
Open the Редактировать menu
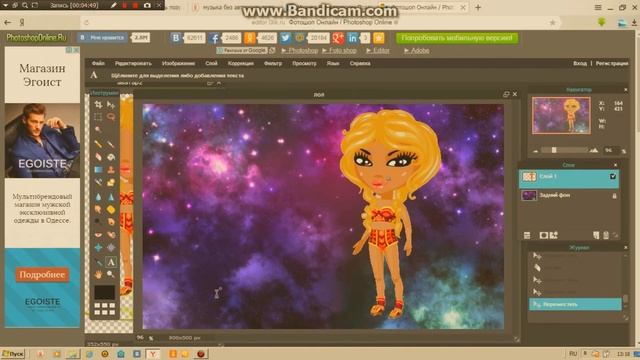coord(133,64)
